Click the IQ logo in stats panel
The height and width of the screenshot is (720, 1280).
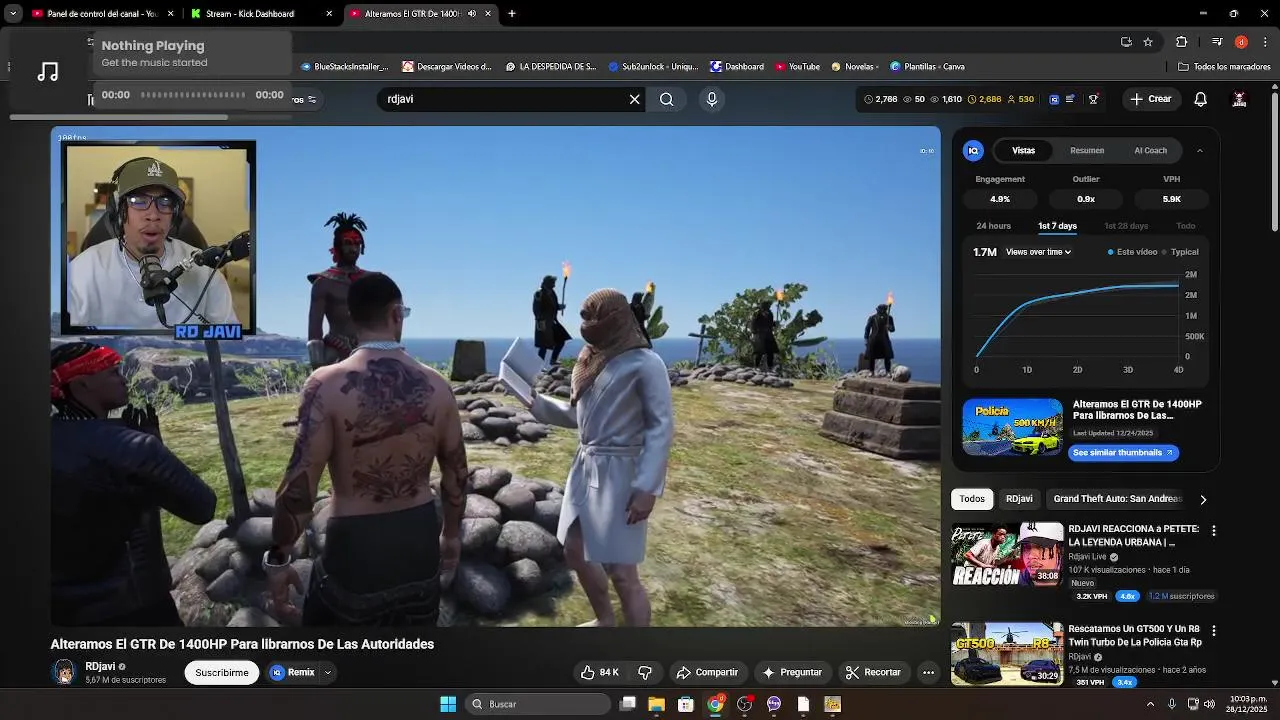pos(973,151)
